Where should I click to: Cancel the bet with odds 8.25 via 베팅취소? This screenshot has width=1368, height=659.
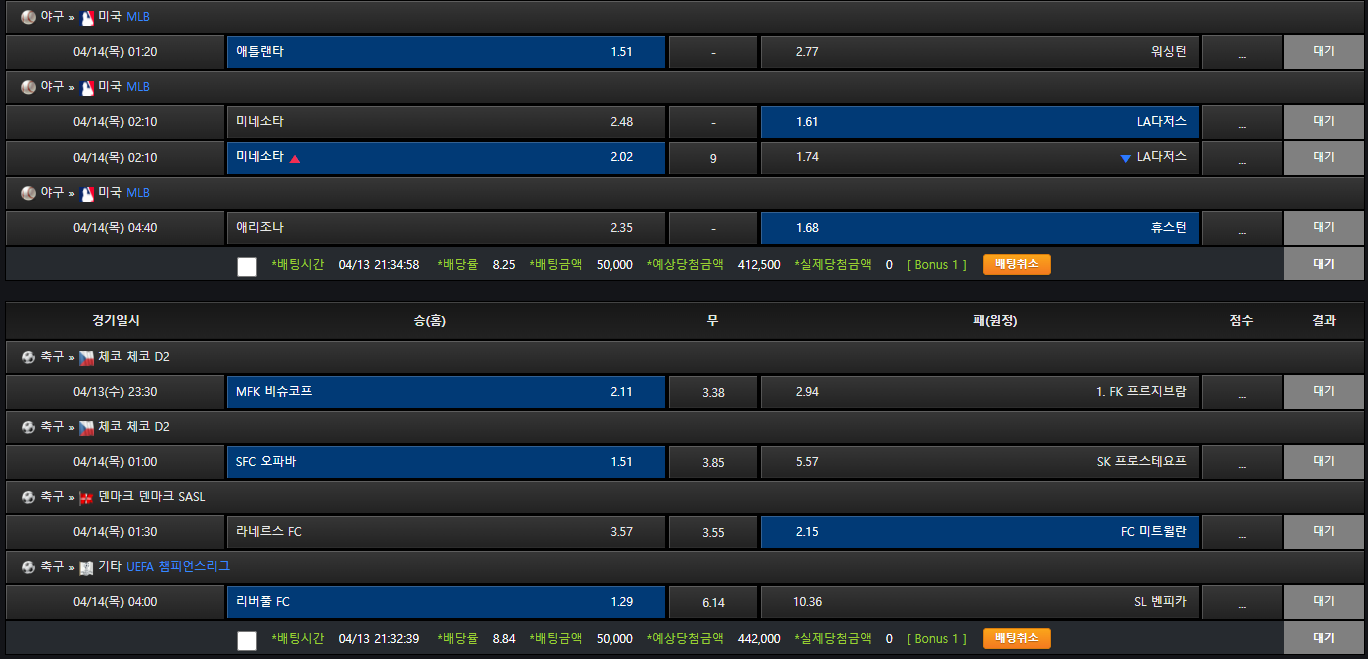(1017, 264)
